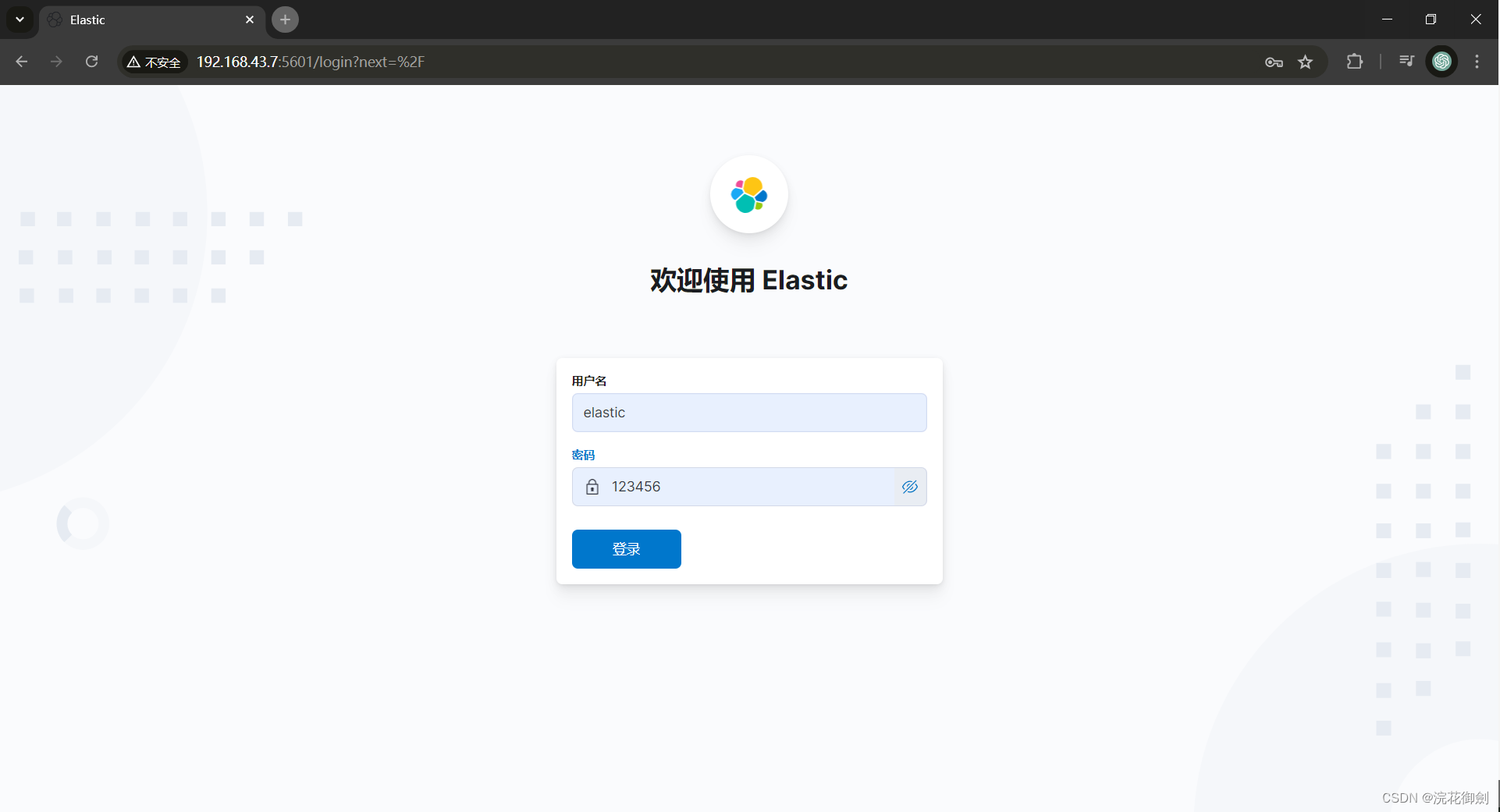Open the 不安全 site security info
1500x812 pixels.
click(155, 62)
